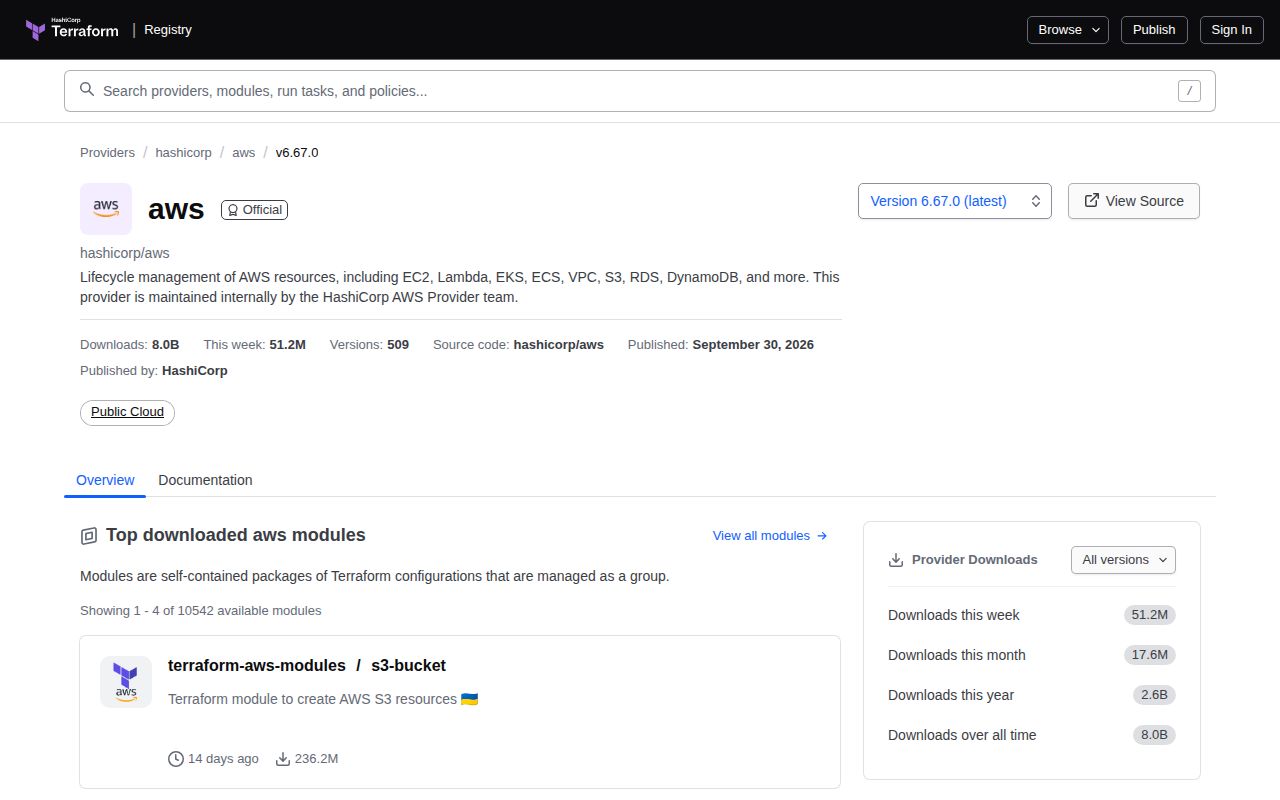Click the download icon beside 236.2M

[283, 759]
